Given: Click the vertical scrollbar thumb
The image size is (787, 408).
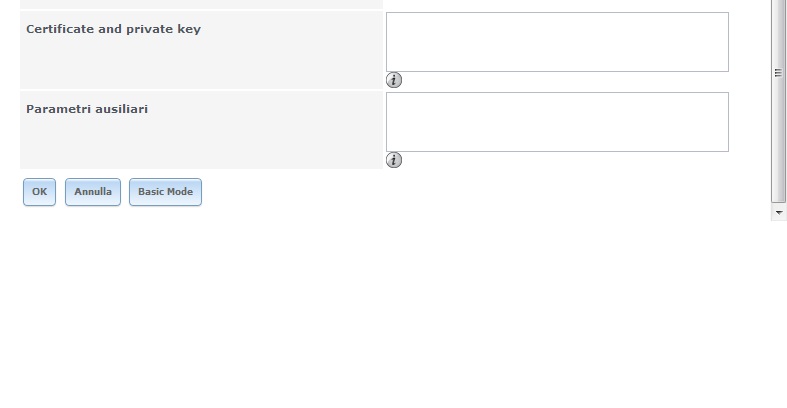Looking at the screenshot, I should pyautogui.click(x=778, y=100).
